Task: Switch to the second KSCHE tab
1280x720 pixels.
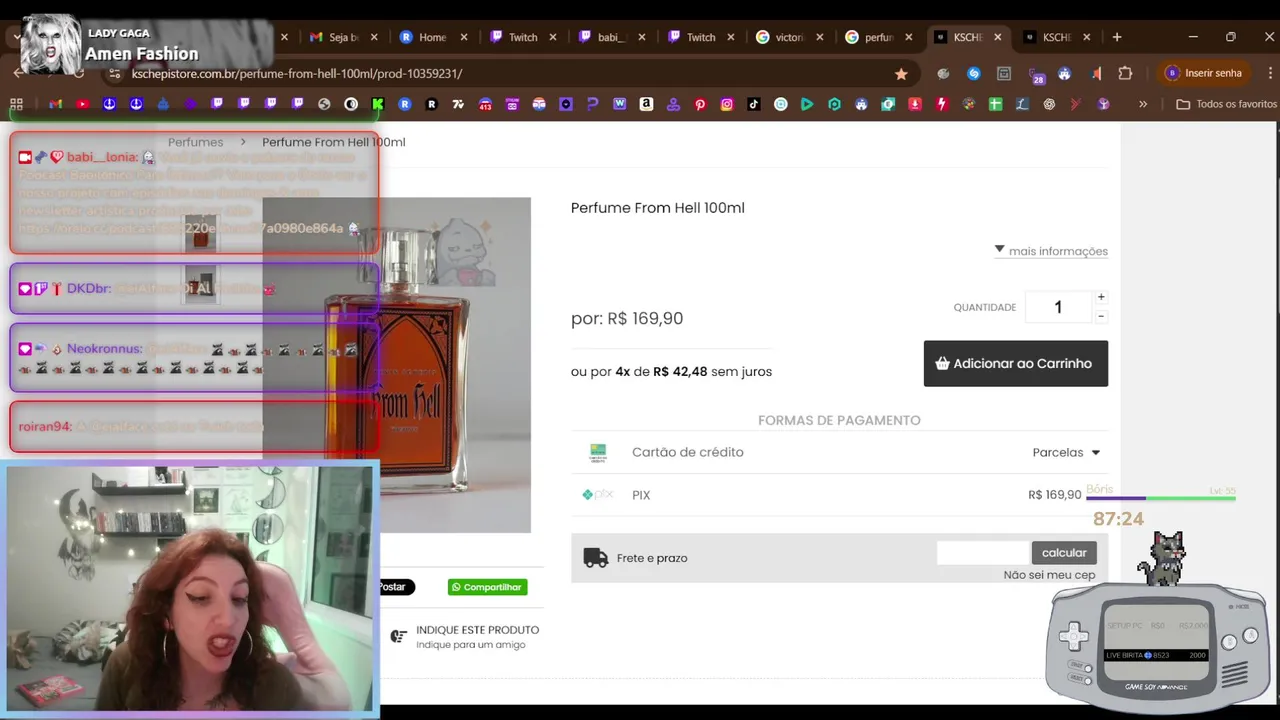Action: (1056, 37)
